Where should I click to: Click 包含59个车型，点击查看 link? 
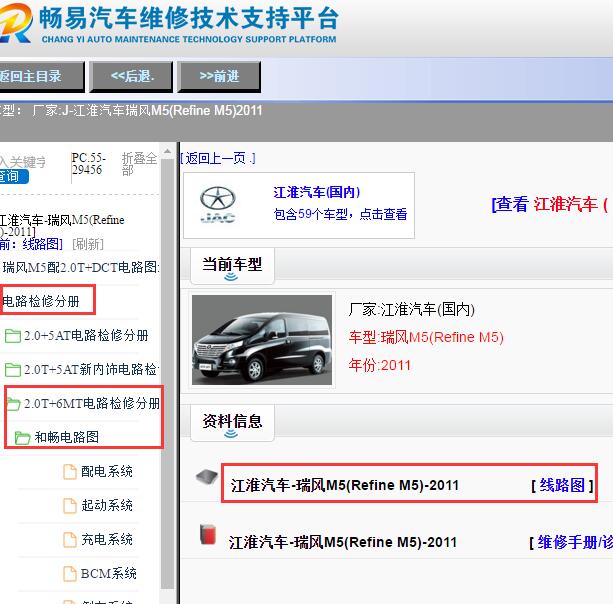coord(341,214)
